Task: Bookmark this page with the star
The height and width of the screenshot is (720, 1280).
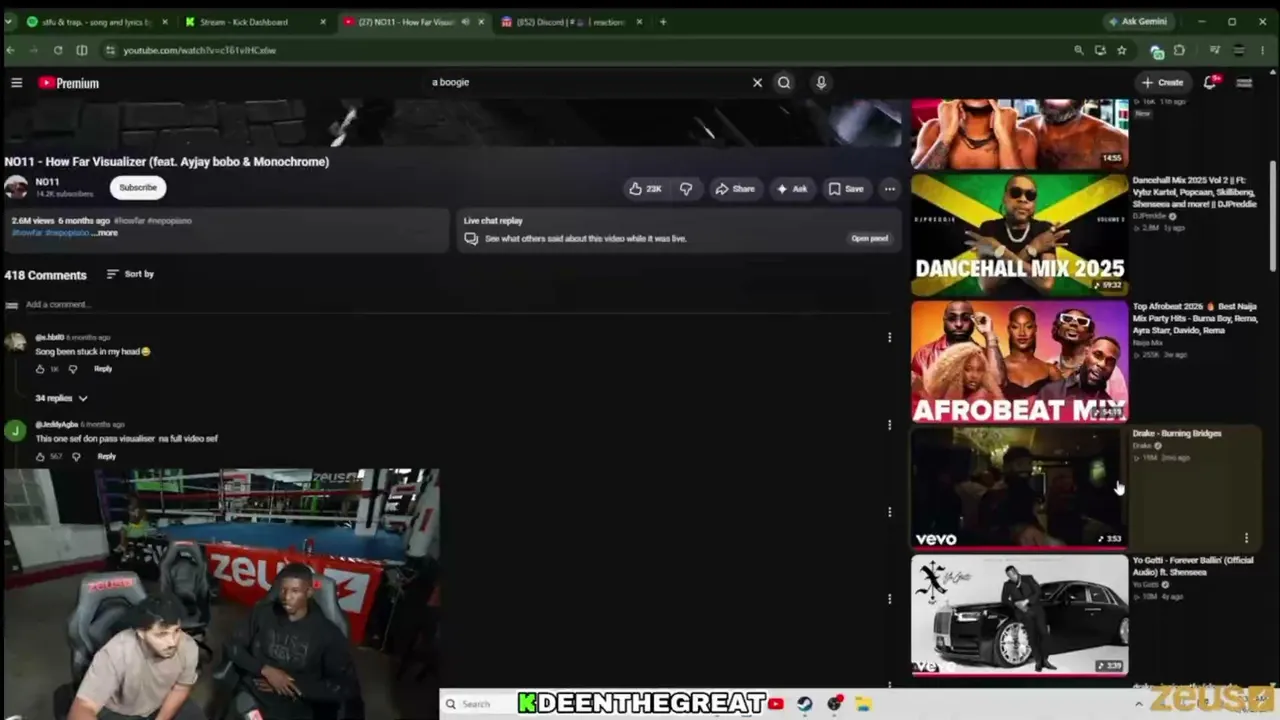Action: click(x=1122, y=50)
